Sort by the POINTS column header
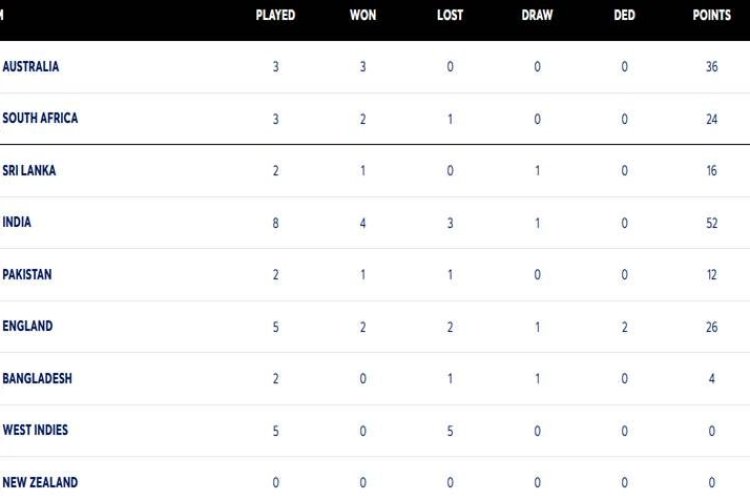750x500 pixels. coord(711,16)
